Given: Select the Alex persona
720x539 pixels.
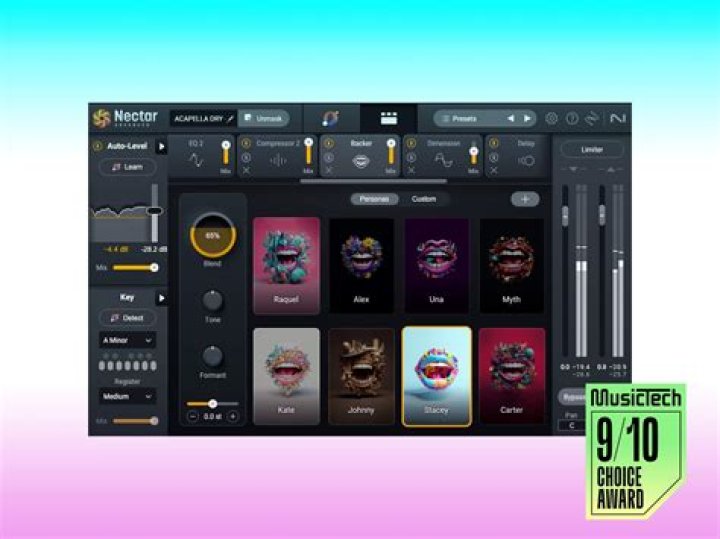Looking at the screenshot, I should [x=361, y=266].
